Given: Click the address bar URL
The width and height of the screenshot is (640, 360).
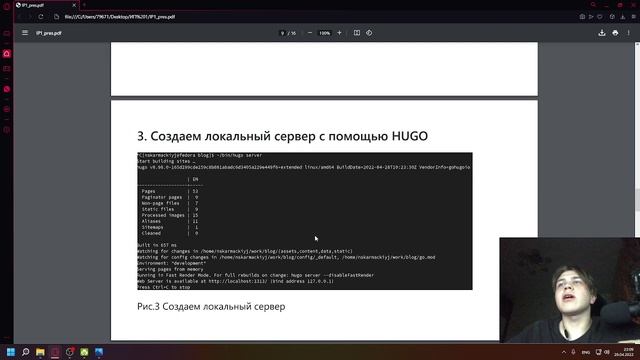Looking at the screenshot, I should 120,17.
